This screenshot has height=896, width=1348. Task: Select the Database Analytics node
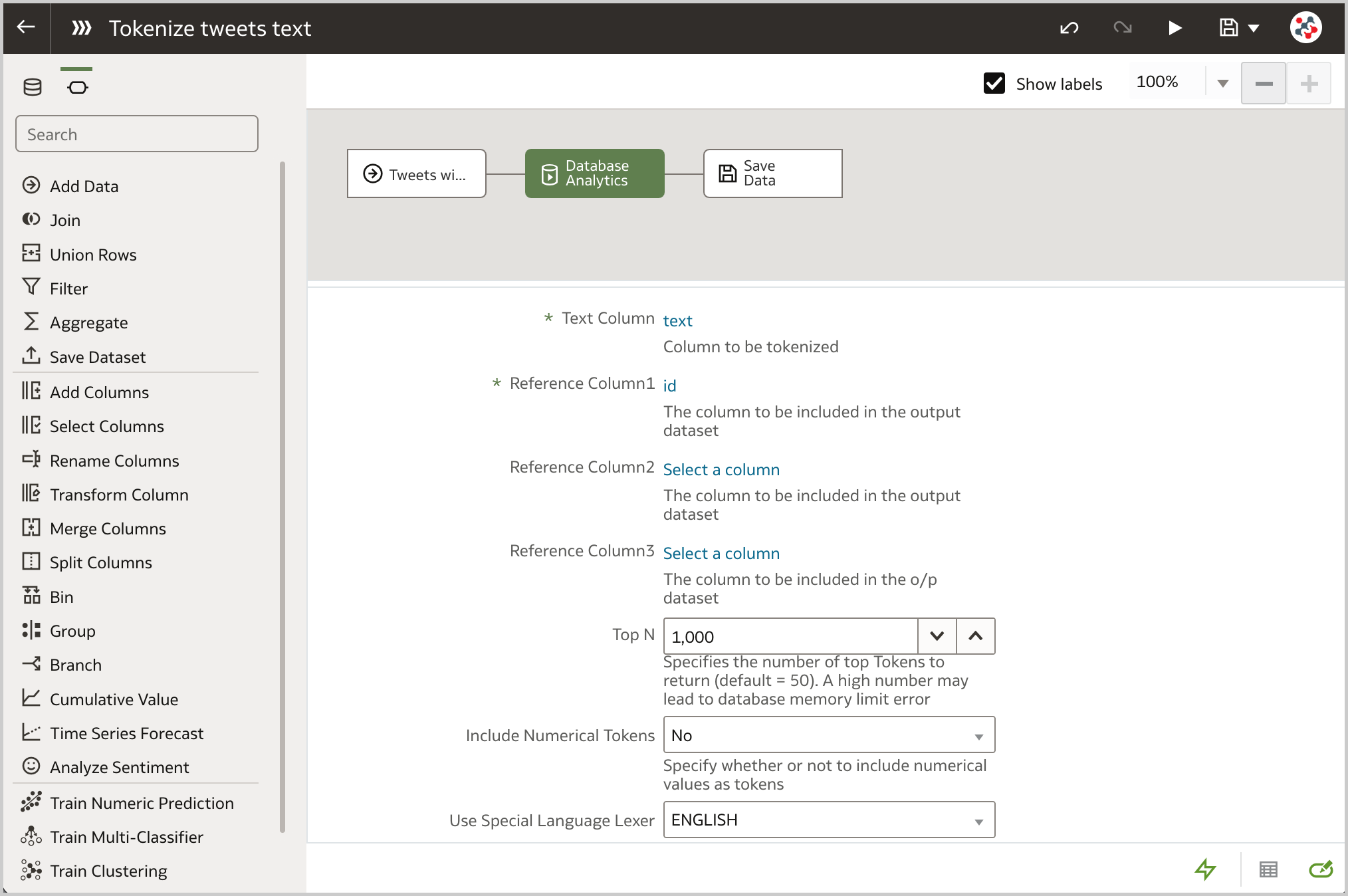point(594,173)
